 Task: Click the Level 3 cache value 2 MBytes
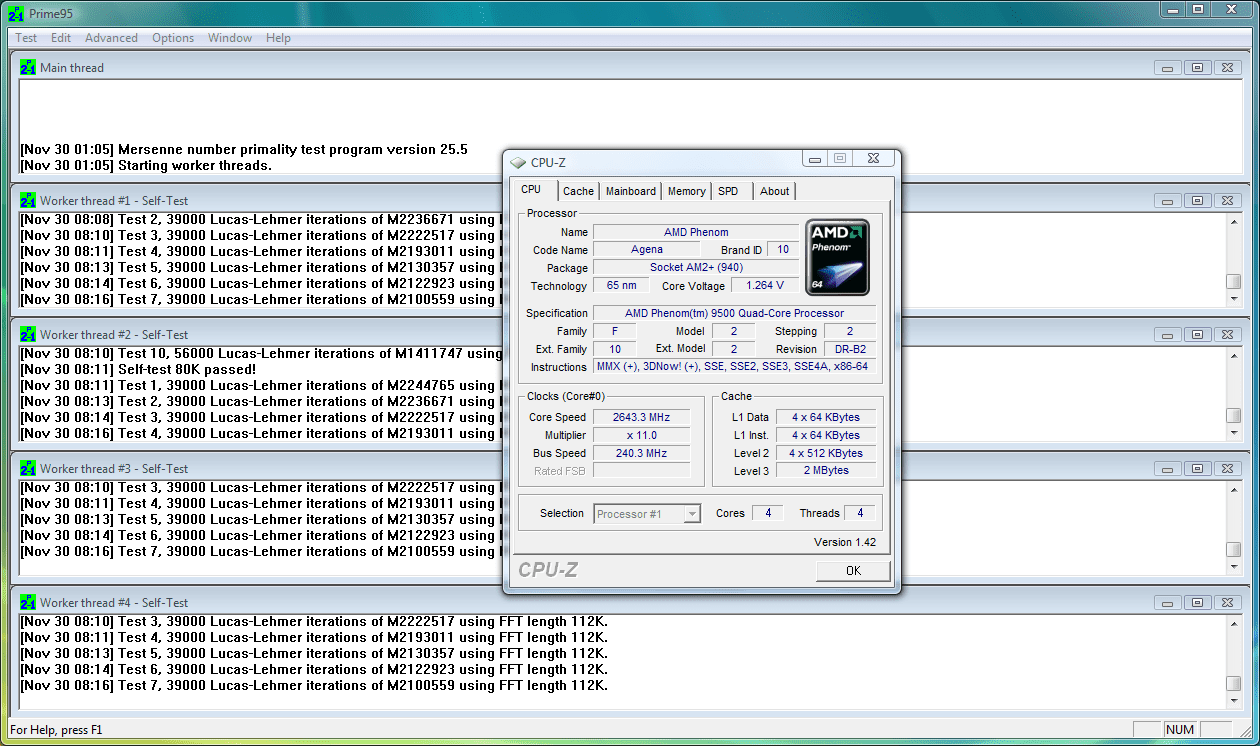coord(825,471)
